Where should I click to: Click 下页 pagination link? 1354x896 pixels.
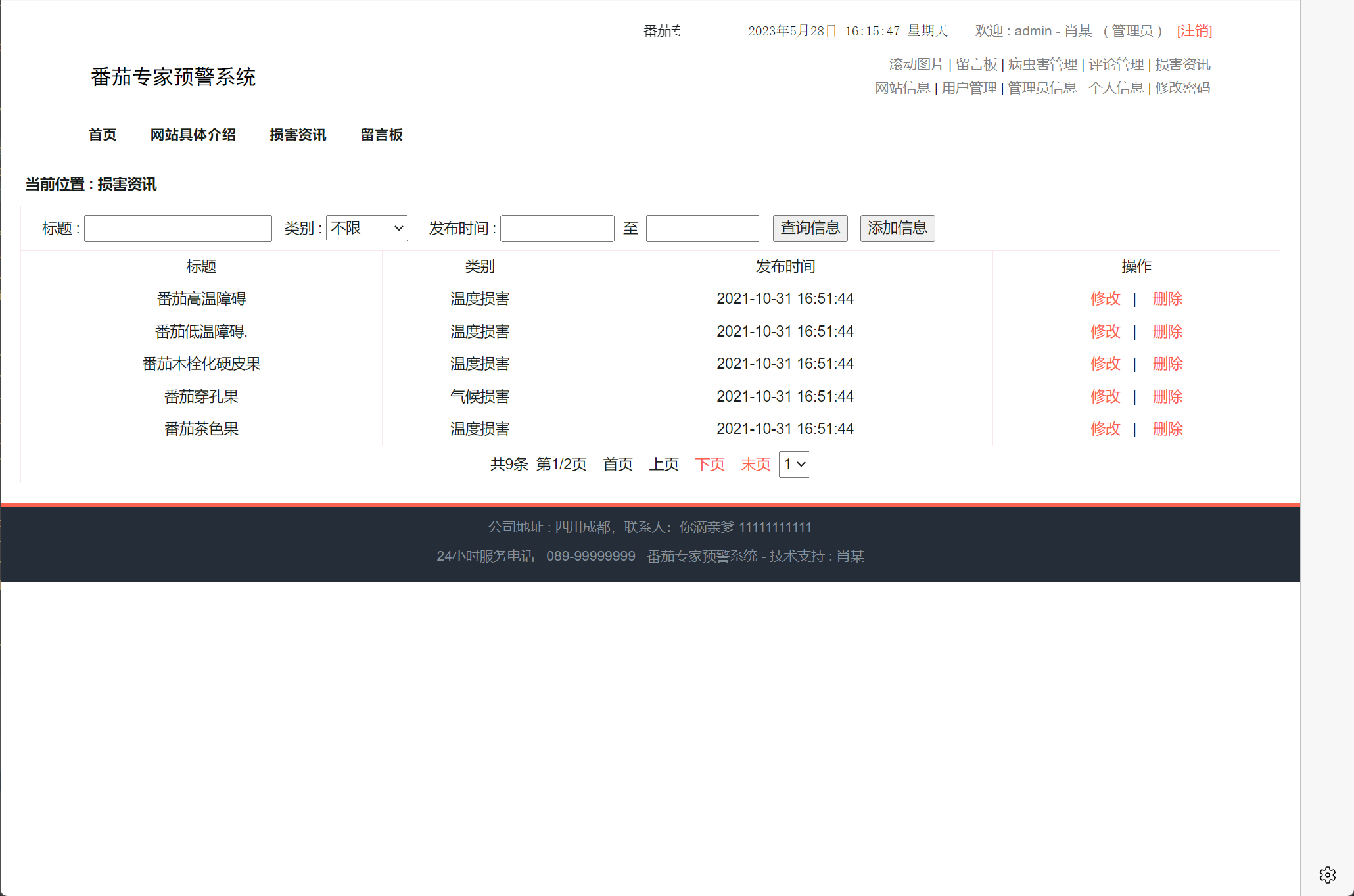pyautogui.click(x=709, y=464)
